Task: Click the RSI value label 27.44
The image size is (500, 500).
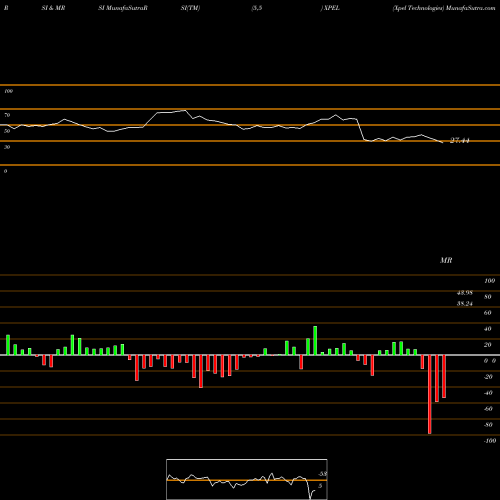Action: [460, 140]
